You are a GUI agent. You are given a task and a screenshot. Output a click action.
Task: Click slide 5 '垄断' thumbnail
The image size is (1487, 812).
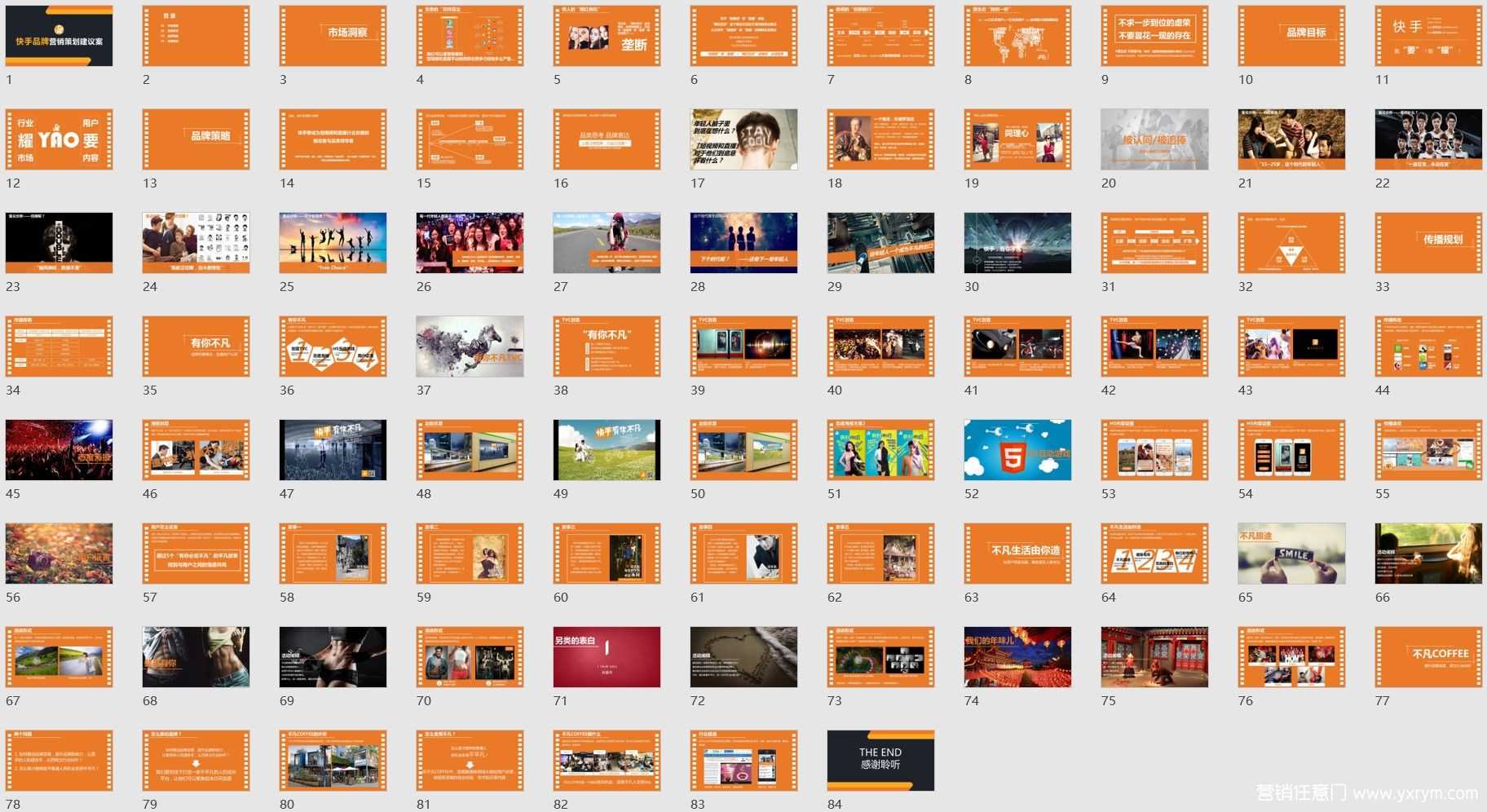coord(607,36)
